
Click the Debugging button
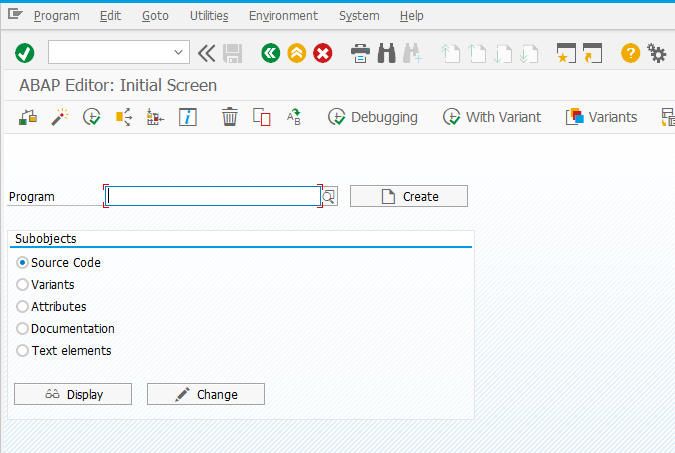point(373,117)
